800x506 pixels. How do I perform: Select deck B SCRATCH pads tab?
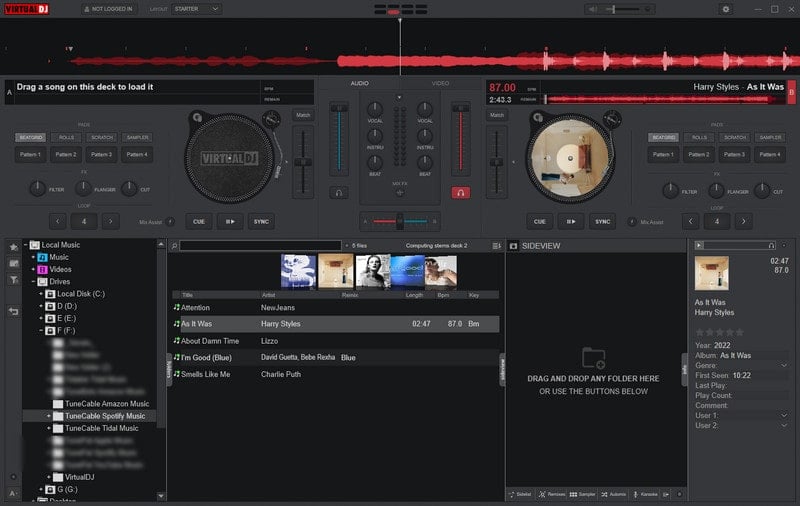click(735, 137)
